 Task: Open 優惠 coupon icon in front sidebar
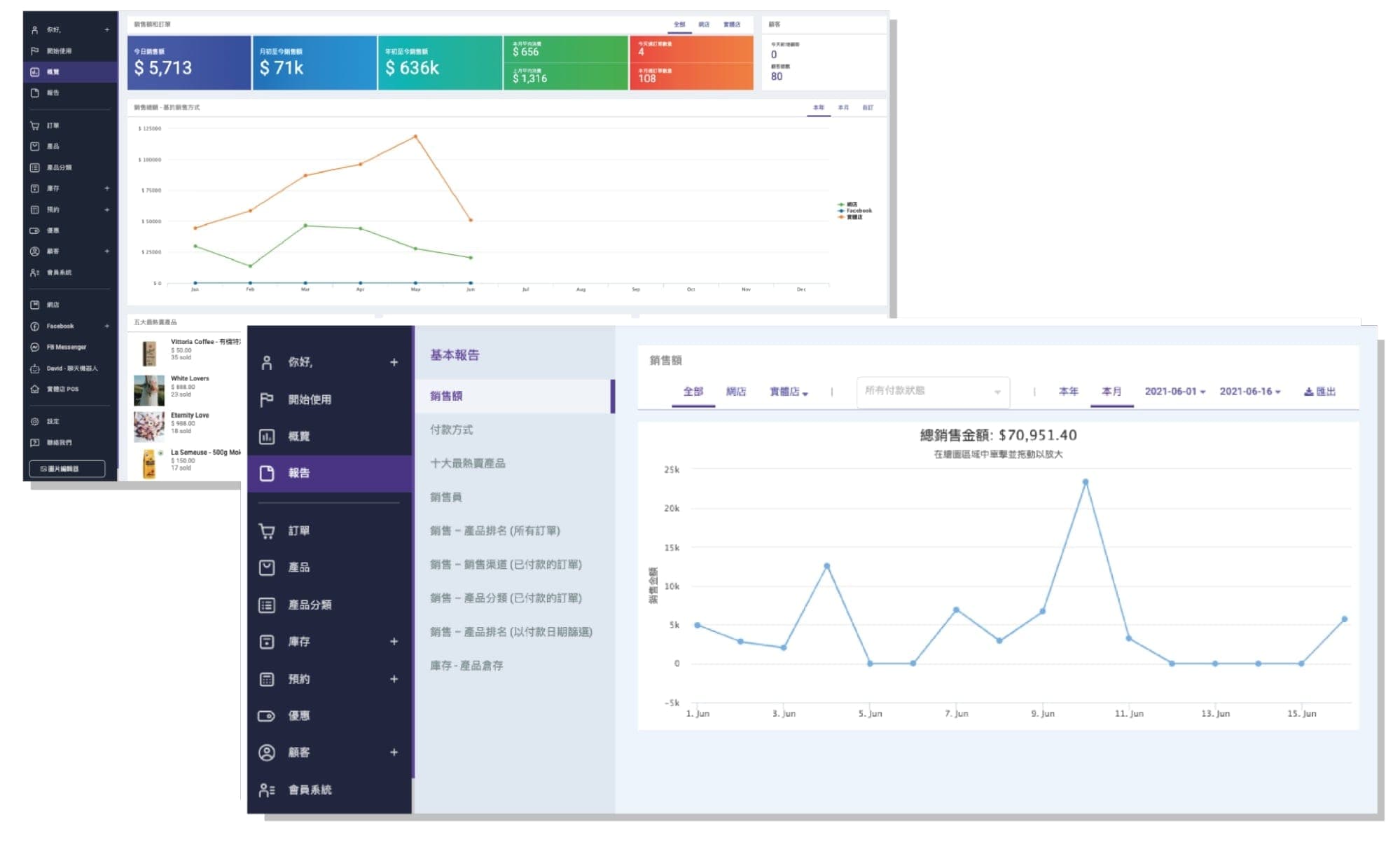(x=266, y=715)
